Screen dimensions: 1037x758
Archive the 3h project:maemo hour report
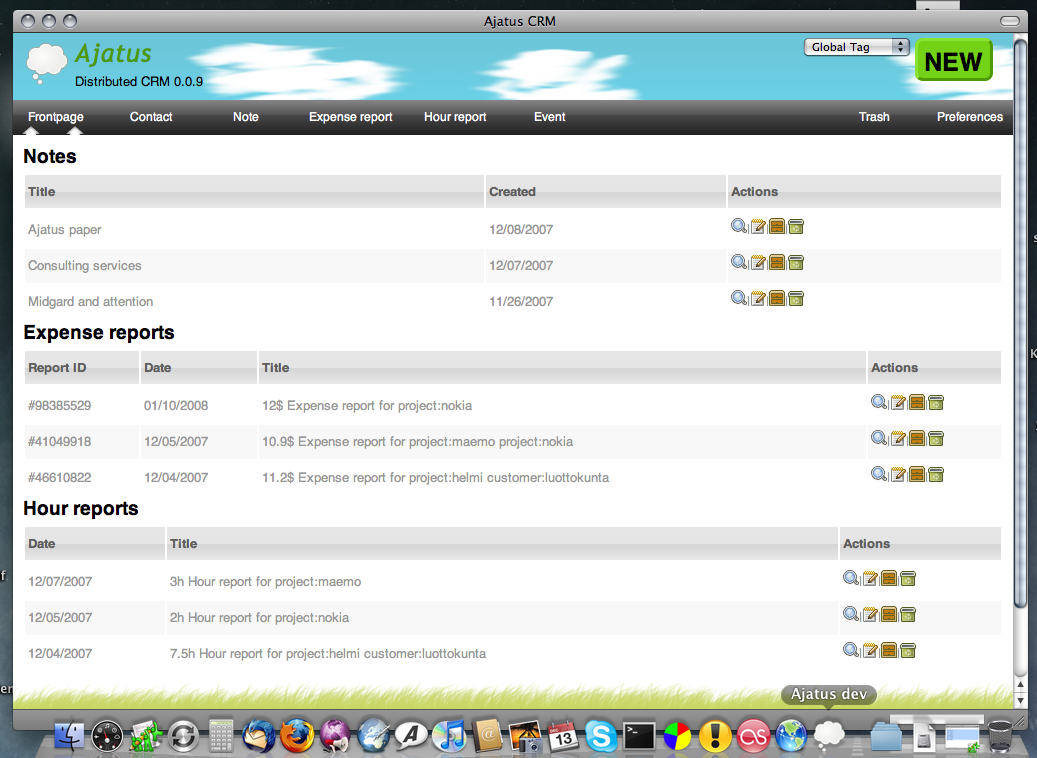[889, 579]
